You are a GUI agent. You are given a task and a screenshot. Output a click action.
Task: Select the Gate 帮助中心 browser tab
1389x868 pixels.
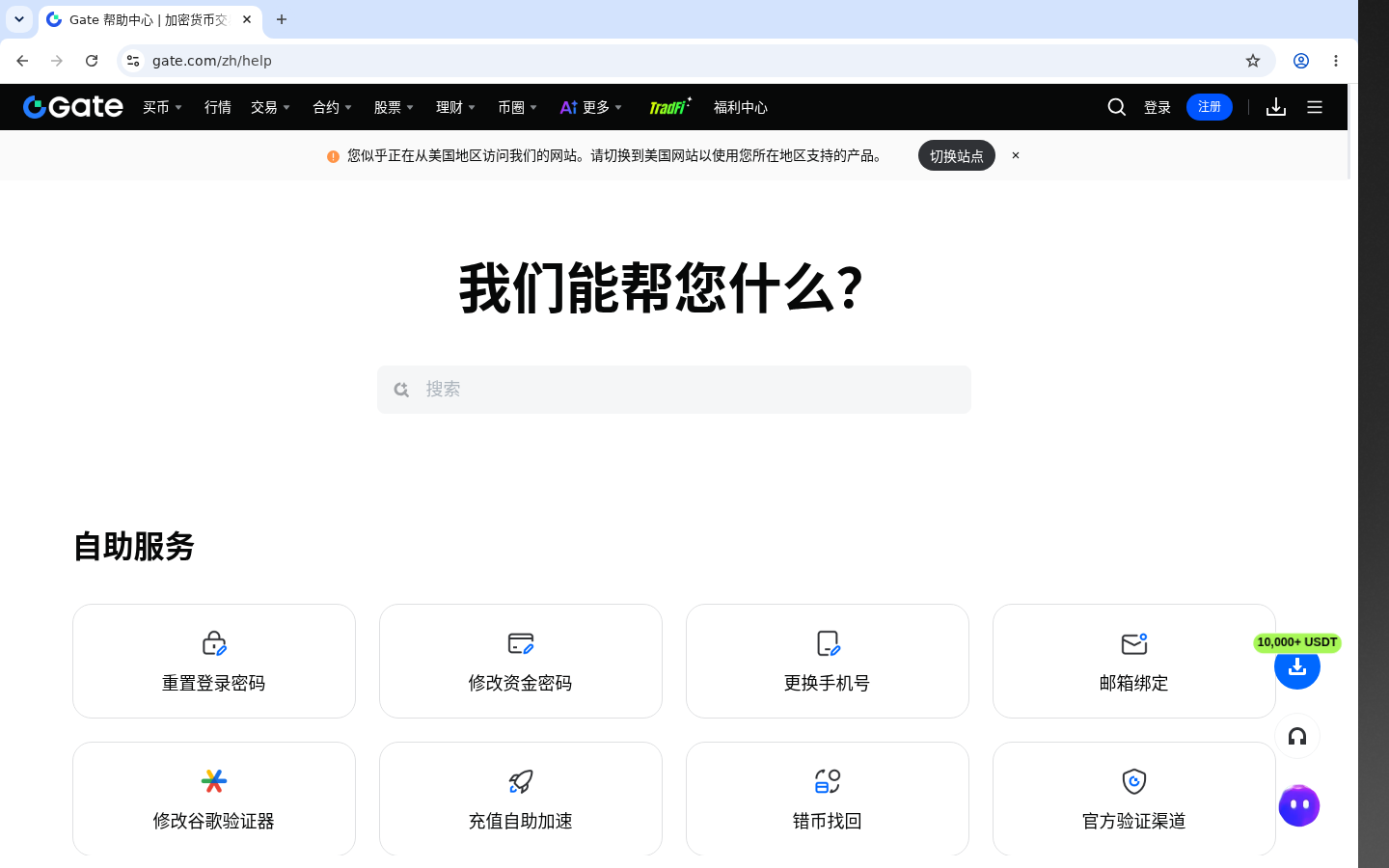point(150,19)
